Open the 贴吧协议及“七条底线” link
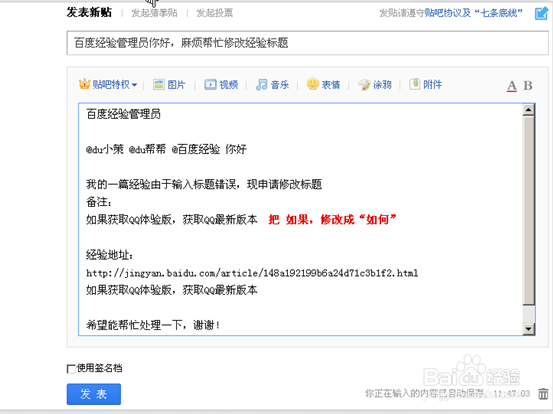553x414 pixels. click(x=473, y=13)
